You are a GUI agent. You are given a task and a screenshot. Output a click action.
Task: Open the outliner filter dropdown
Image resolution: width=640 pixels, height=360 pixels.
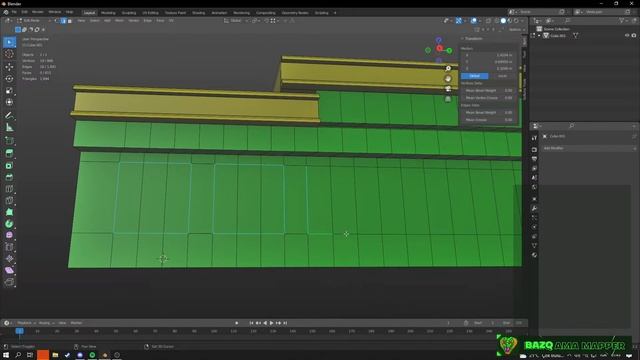pyautogui.click(x=623, y=20)
